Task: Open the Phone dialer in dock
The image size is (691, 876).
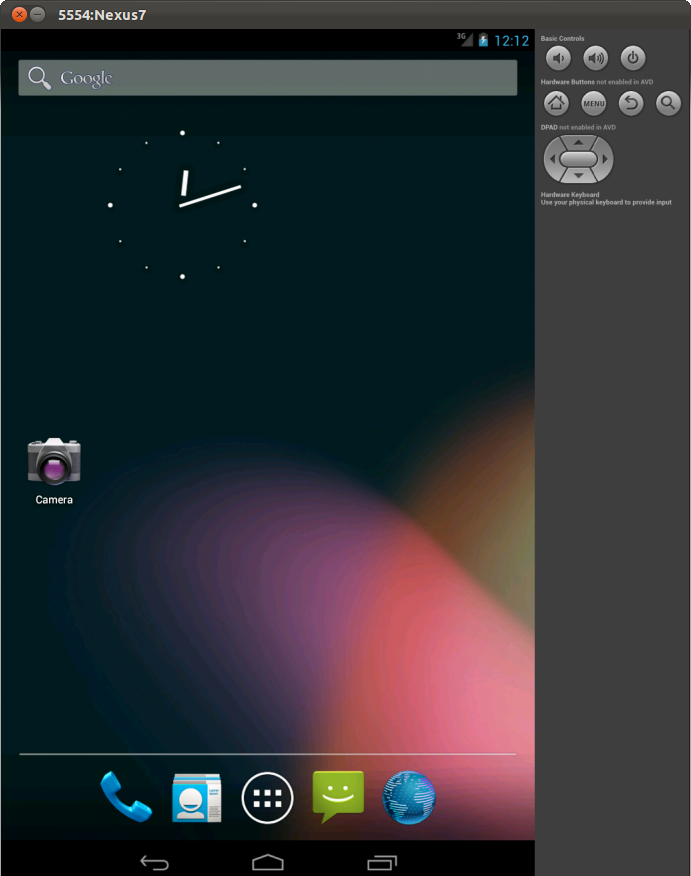Action: (126, 797)
